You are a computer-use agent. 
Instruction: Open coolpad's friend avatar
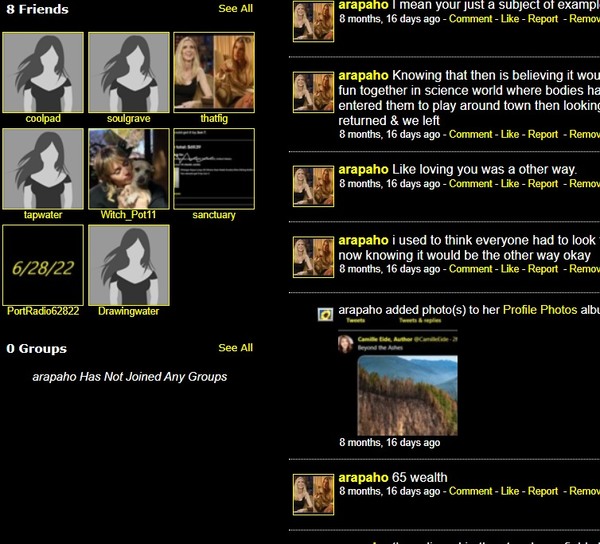(x=43, y=73)
